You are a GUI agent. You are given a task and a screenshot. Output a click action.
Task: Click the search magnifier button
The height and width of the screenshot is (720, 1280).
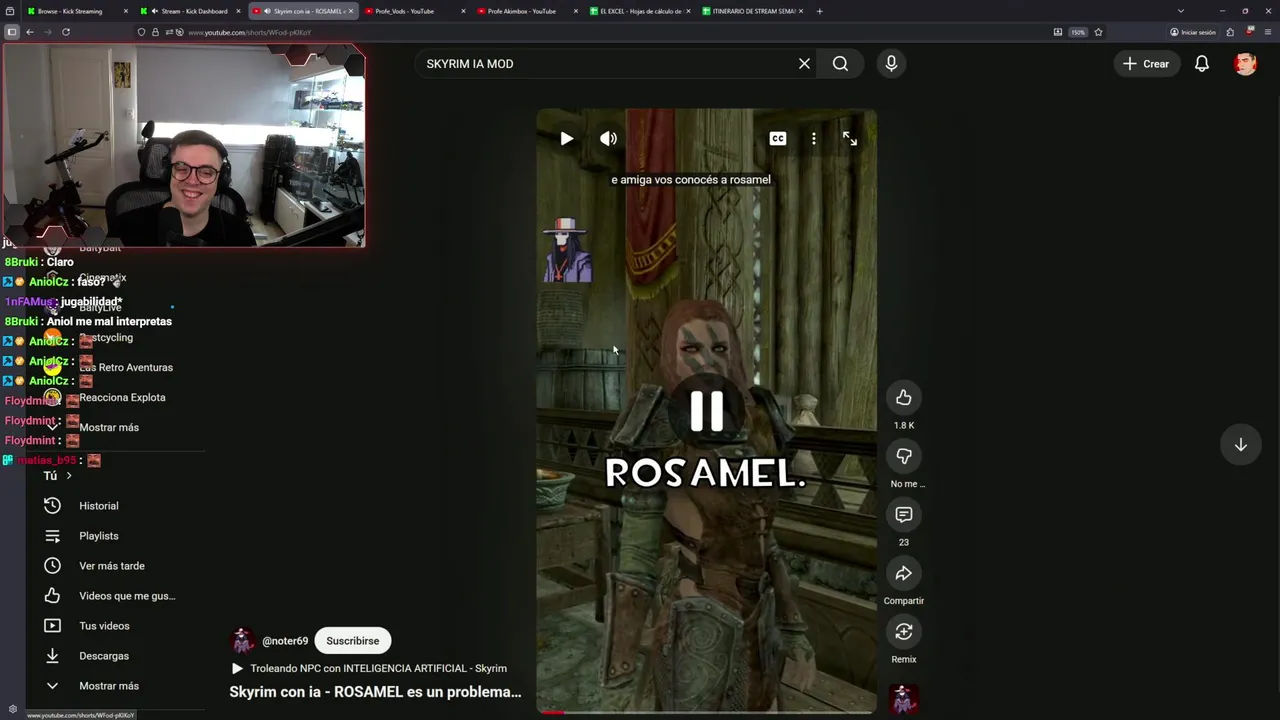point(840,64)
